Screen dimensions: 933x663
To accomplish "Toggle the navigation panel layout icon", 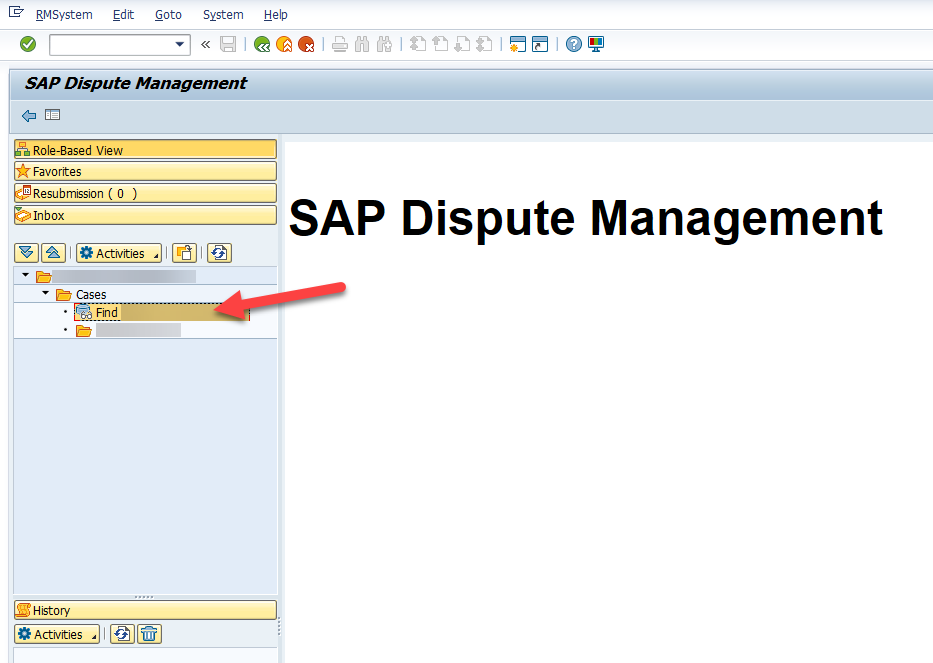I will pos(52,115).
